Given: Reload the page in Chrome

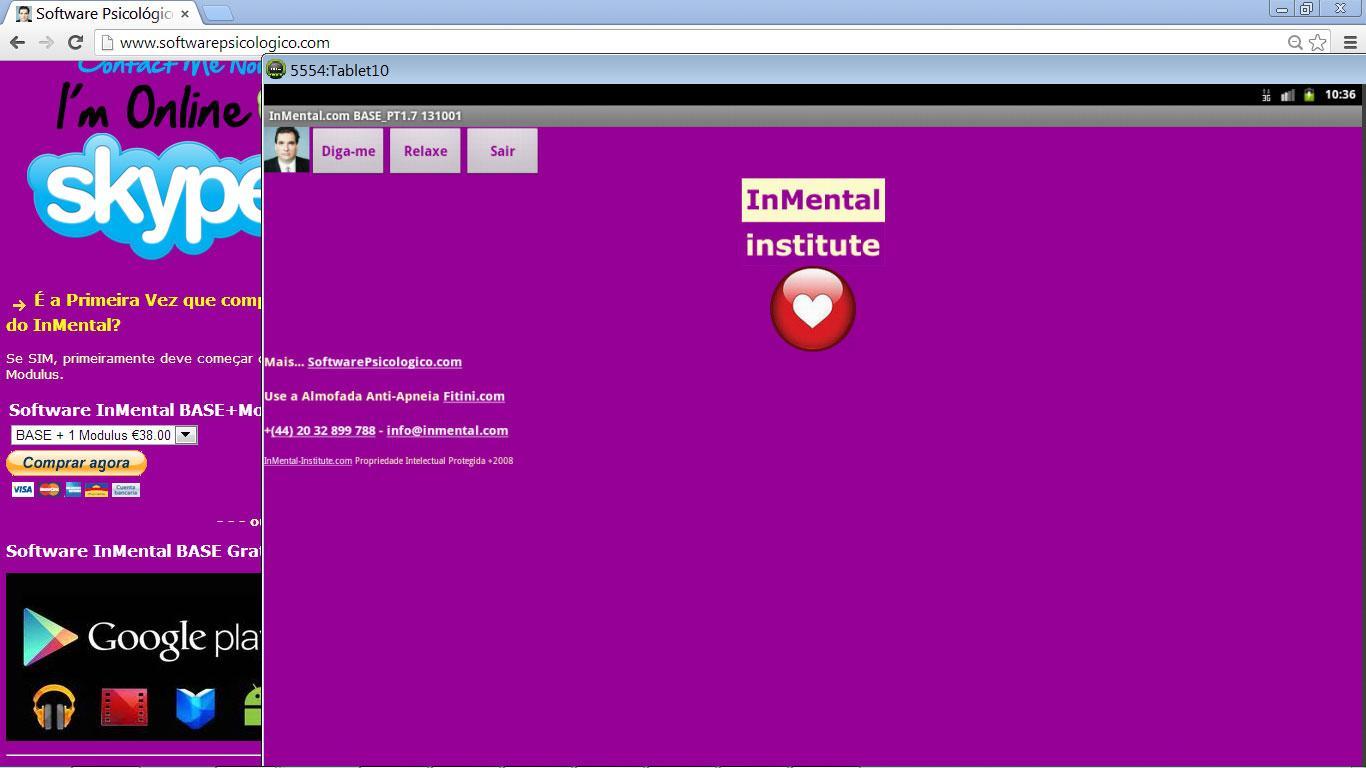Looking at the screenshot, I should pyautogui.click(x=75, y=42).
